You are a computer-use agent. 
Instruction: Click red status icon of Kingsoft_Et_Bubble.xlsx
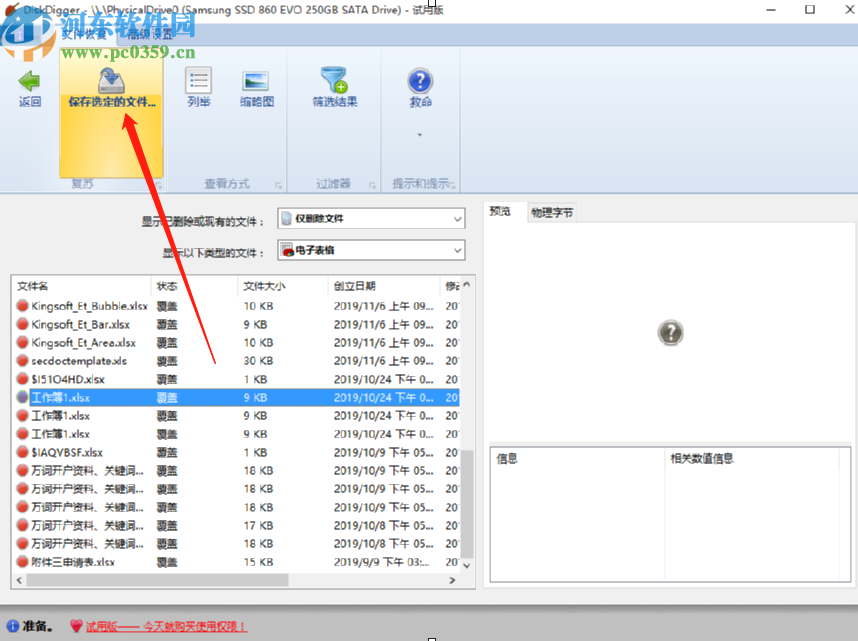(22, 306)
